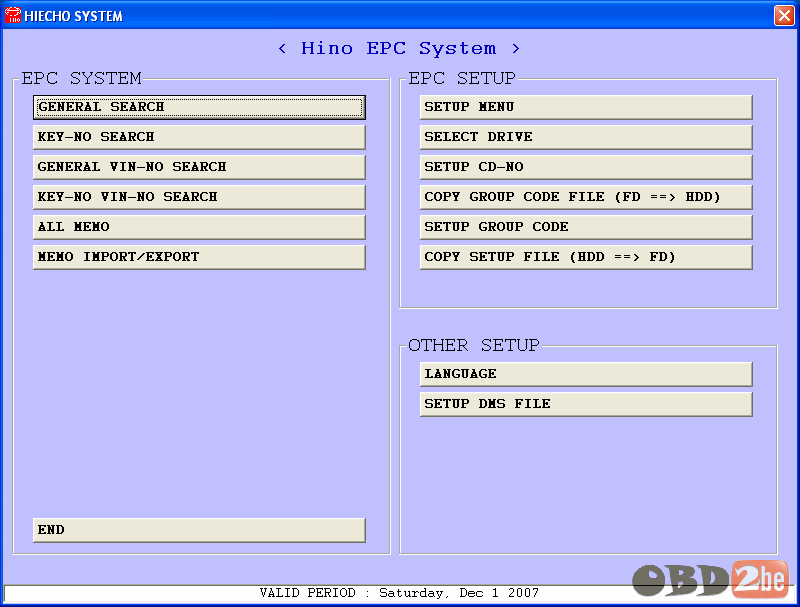Open SETUP CD-NO
800x607 pixels.
pyautogui.click(x=586, y=167)
